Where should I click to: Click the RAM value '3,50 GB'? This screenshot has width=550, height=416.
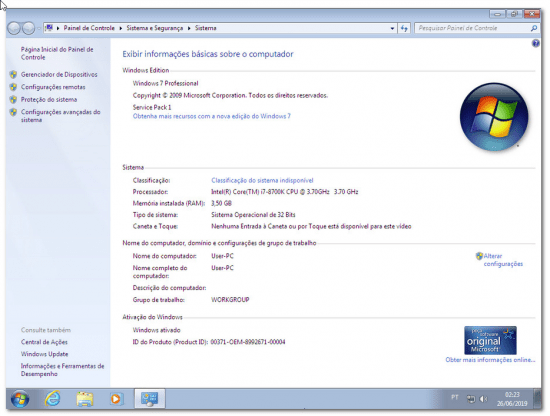pos(221,203)
